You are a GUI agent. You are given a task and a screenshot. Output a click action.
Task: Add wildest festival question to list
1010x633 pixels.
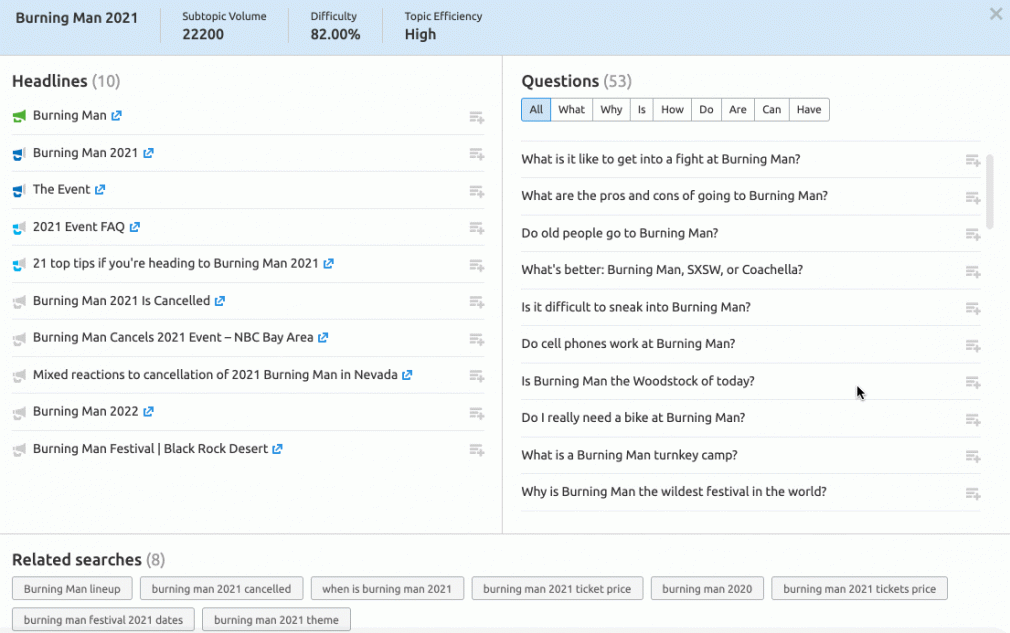pos(973,494)
